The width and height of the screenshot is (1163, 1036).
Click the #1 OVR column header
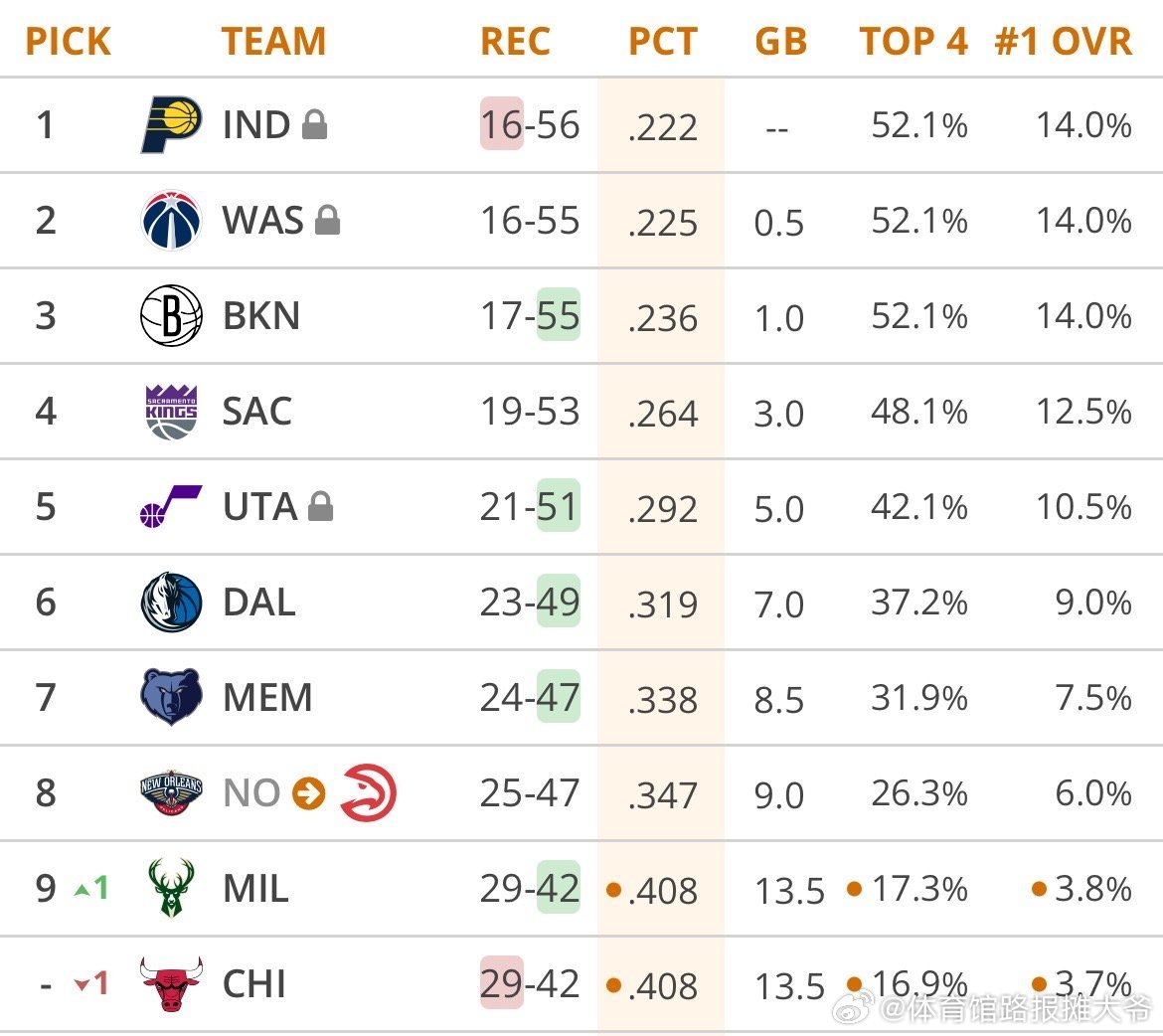coord(1063,42)
